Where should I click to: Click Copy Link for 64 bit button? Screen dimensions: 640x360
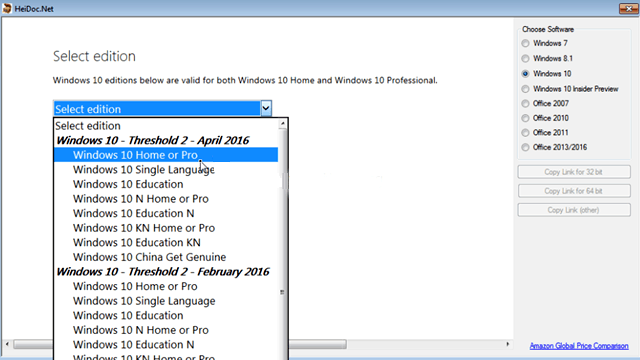point(574,191)
